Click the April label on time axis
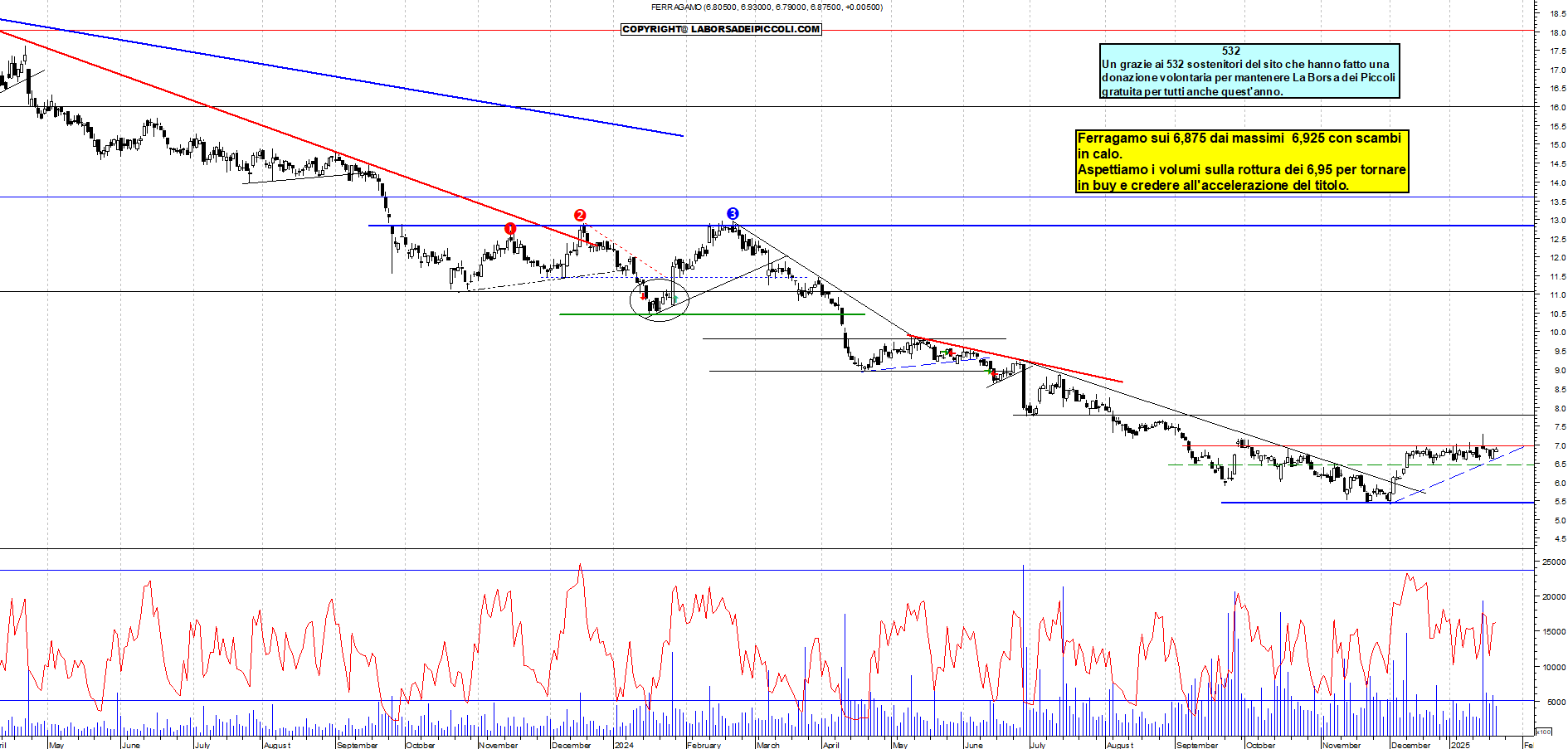This screenshot has width=1568, height=749. tap(831, 745)
